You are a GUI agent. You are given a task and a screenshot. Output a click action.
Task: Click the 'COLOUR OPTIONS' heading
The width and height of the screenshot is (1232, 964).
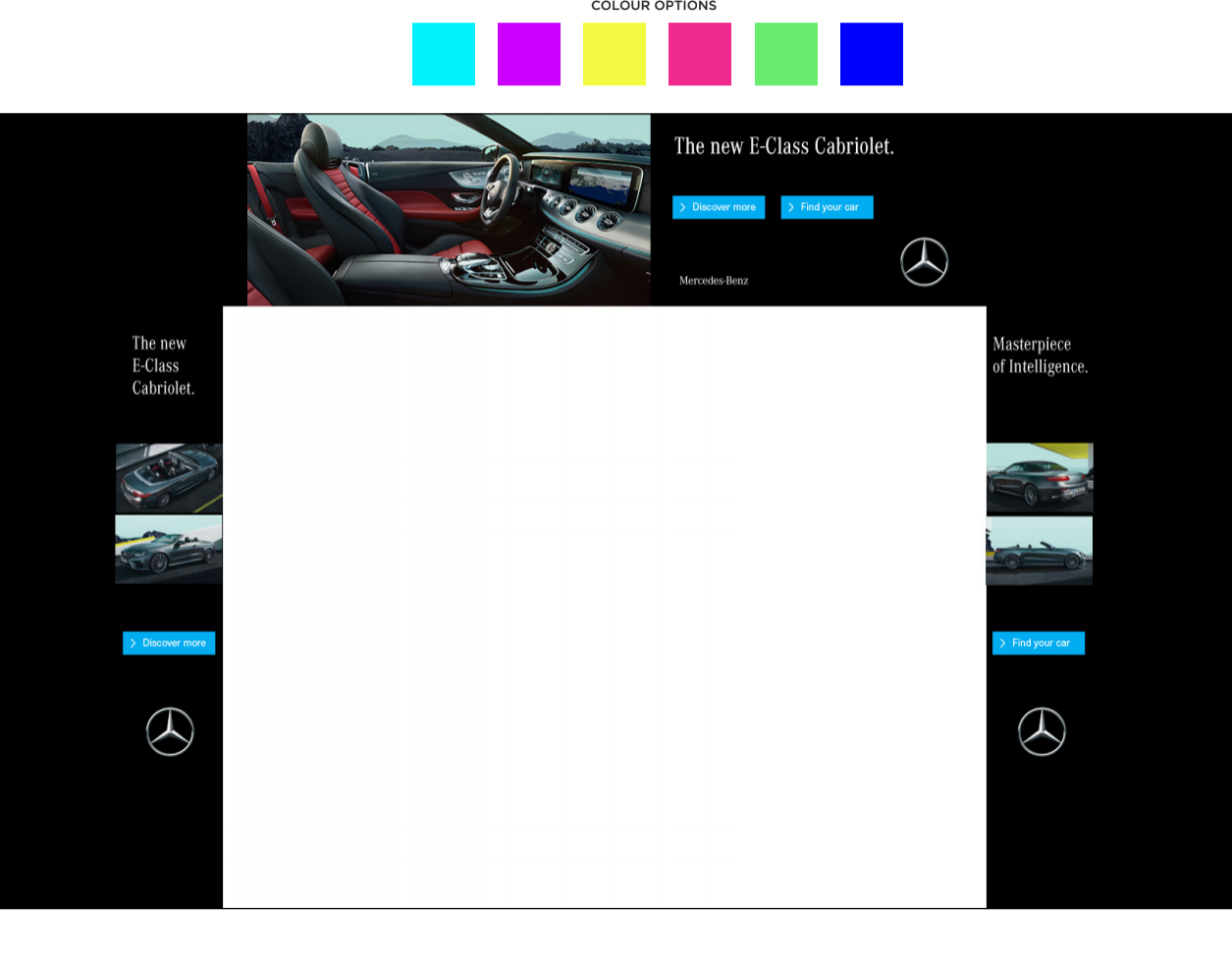[654, 6]
